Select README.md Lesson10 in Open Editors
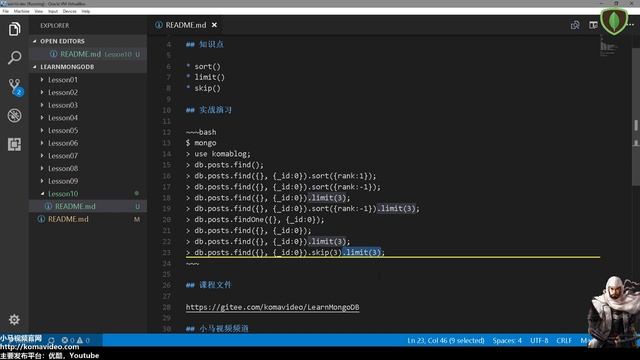 [88, 54]
